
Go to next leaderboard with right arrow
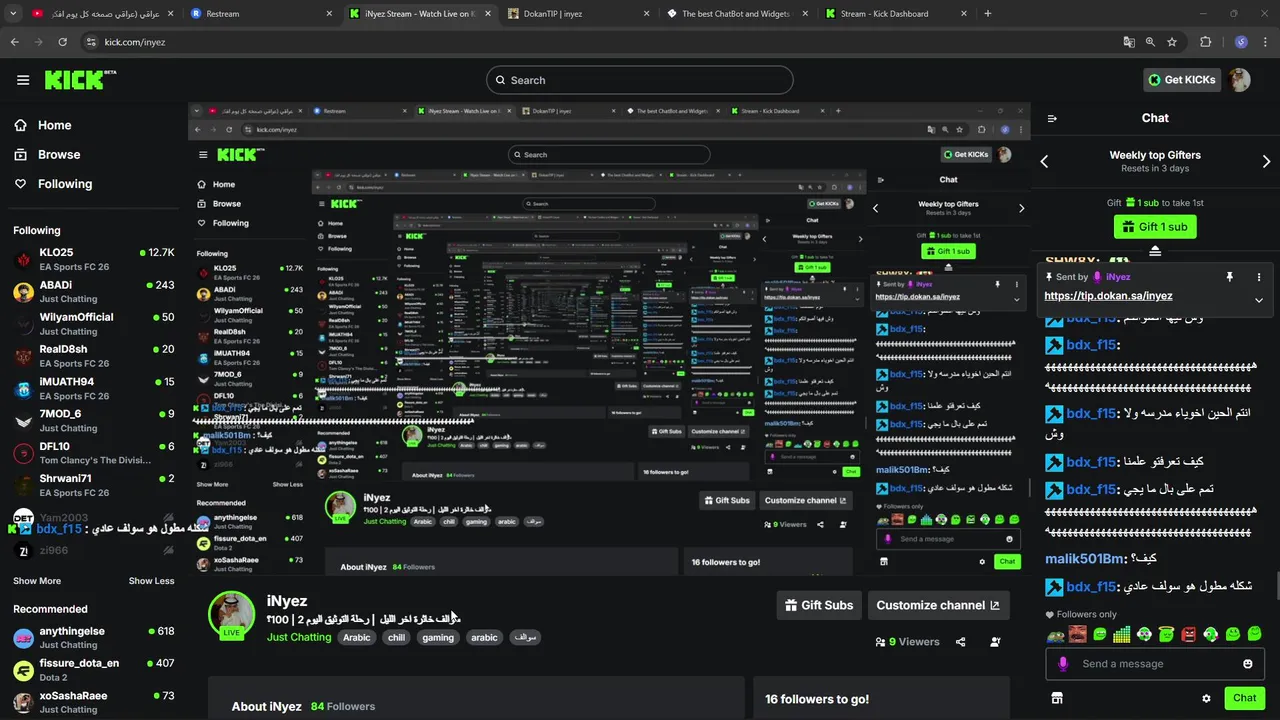[x=1266, y=161]
